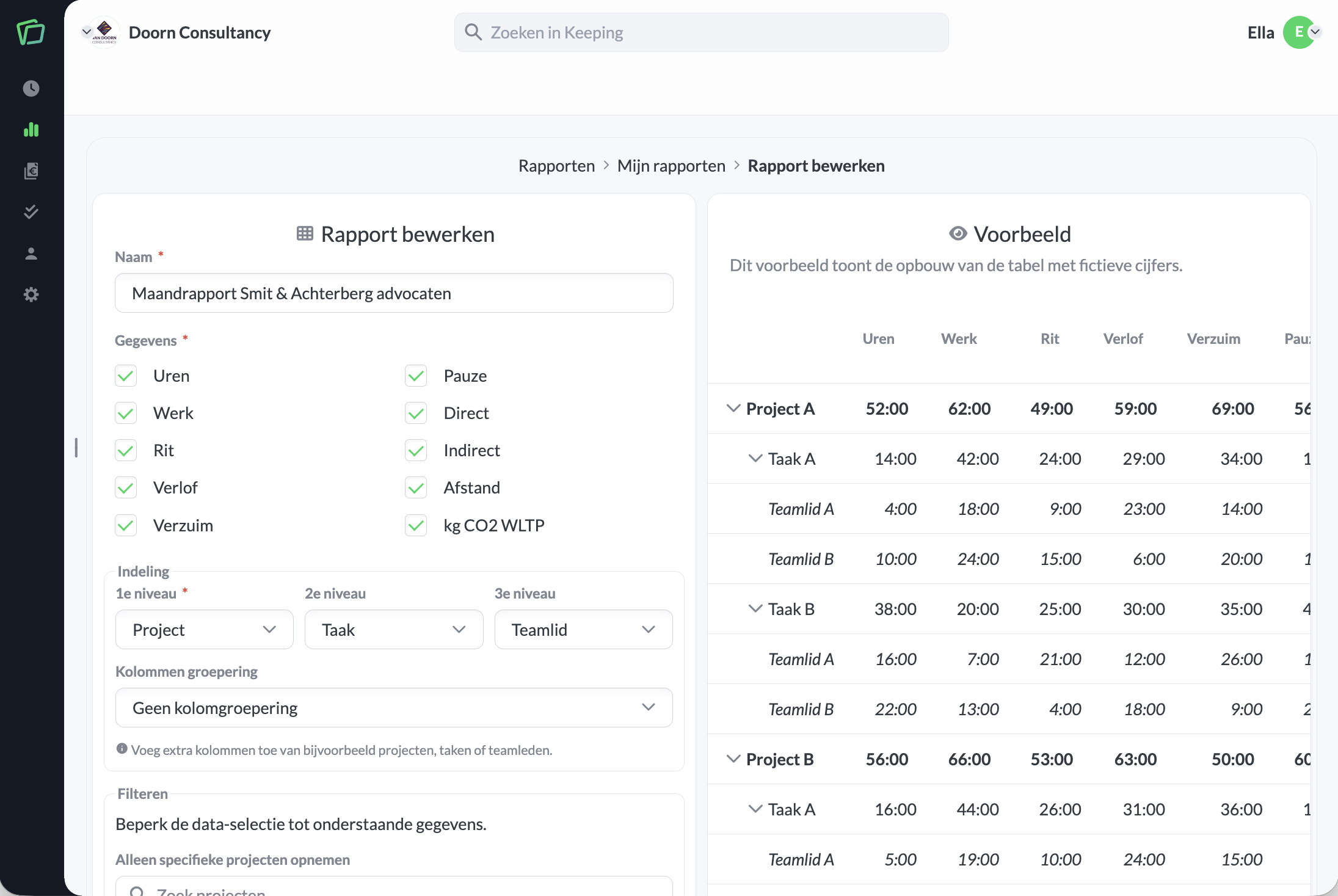Collapse Taak A under Project B
This screenshot has height=896, width=1338.
coord(755,809)
